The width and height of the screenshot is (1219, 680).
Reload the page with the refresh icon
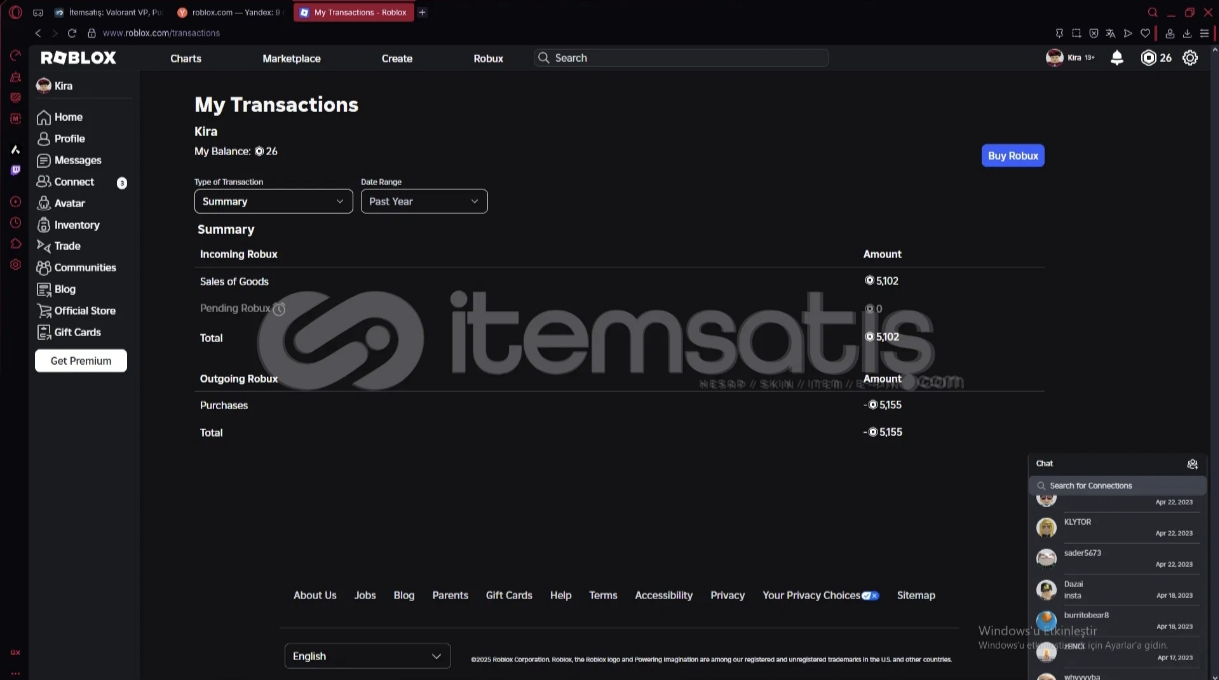click(x=72, y=33)
